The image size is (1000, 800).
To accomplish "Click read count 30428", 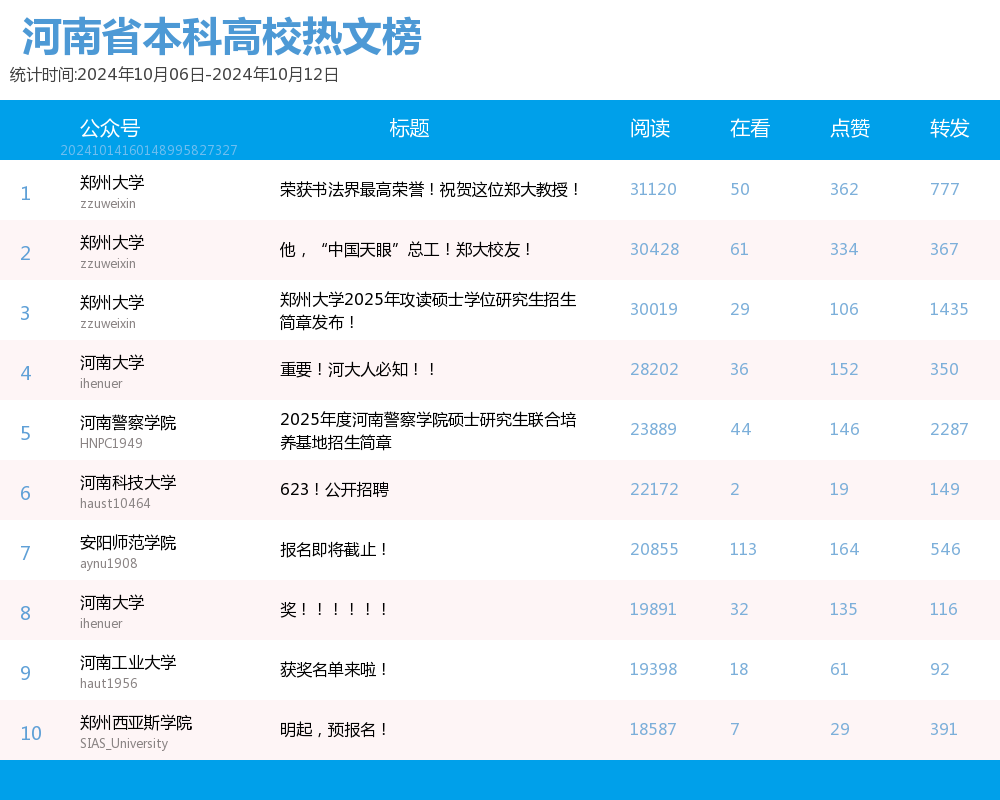I will (x=654, y=249).
